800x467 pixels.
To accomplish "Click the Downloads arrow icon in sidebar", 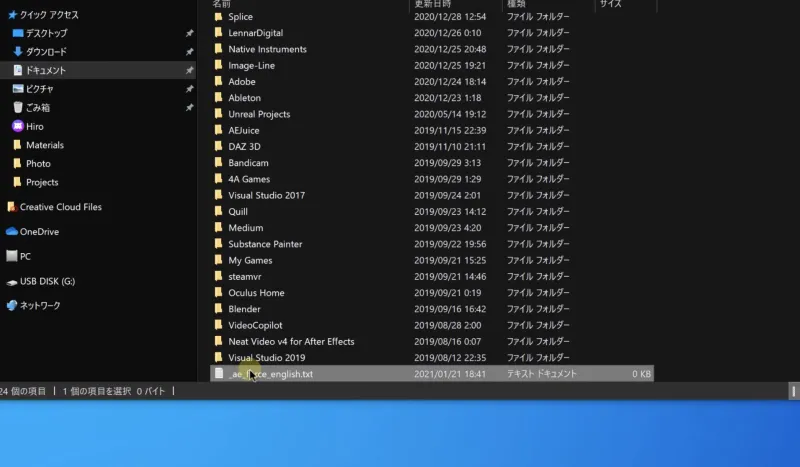I will (18, 52).
